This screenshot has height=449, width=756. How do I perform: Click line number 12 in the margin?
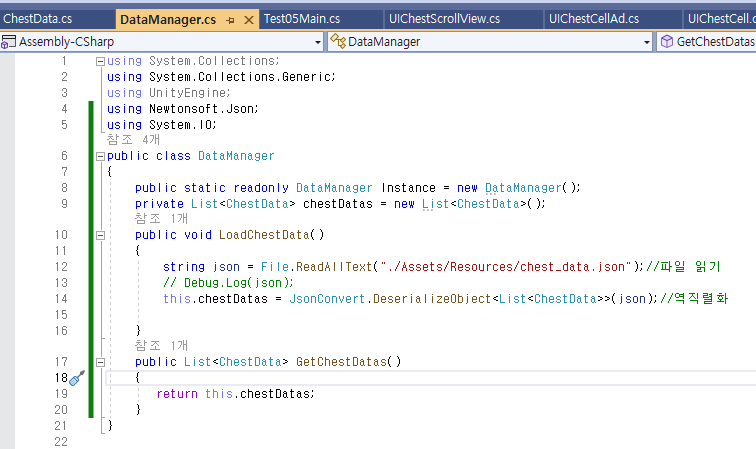[x=61, y=267]
